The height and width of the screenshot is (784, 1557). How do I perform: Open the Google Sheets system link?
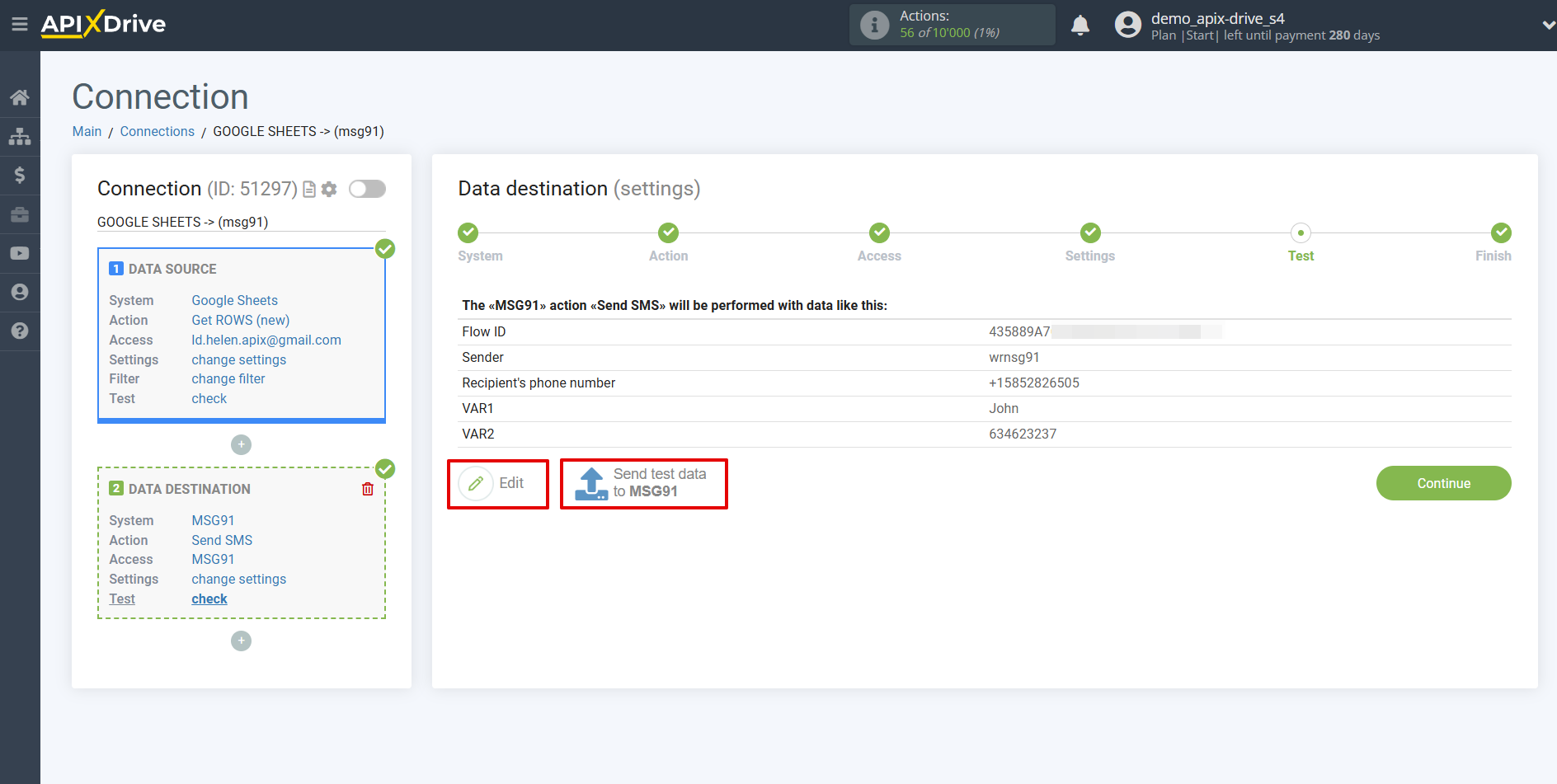235,301
